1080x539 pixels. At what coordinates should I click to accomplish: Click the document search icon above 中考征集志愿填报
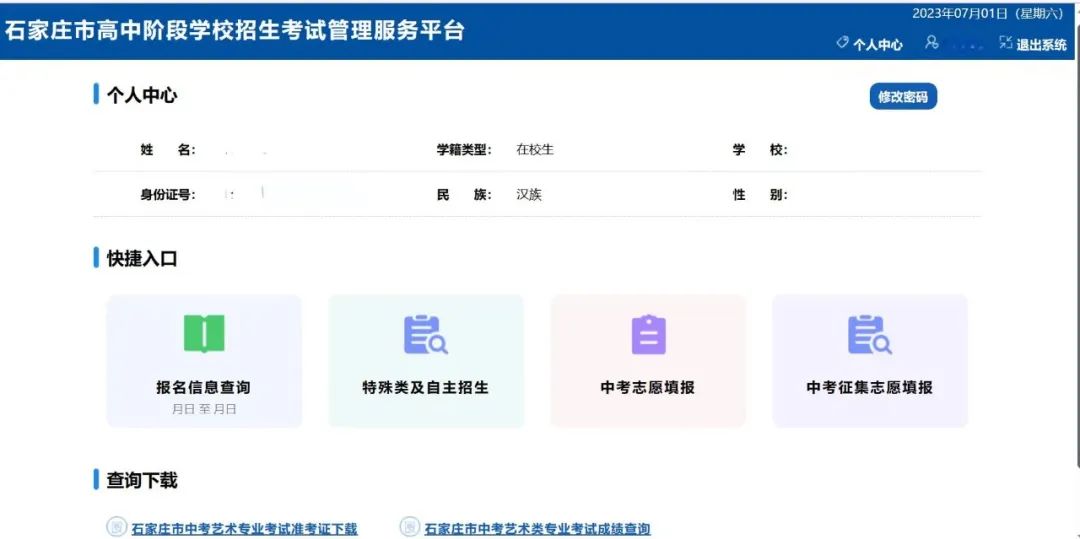click(869, 335)
